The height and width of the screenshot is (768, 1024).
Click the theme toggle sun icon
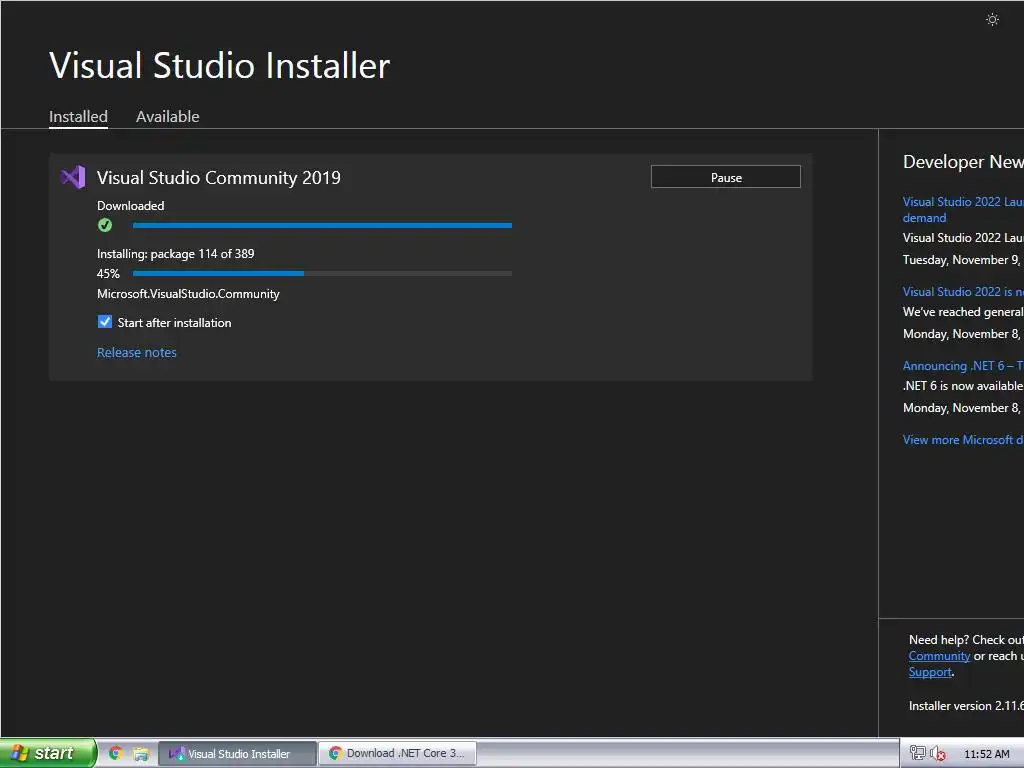click(992, 20)
